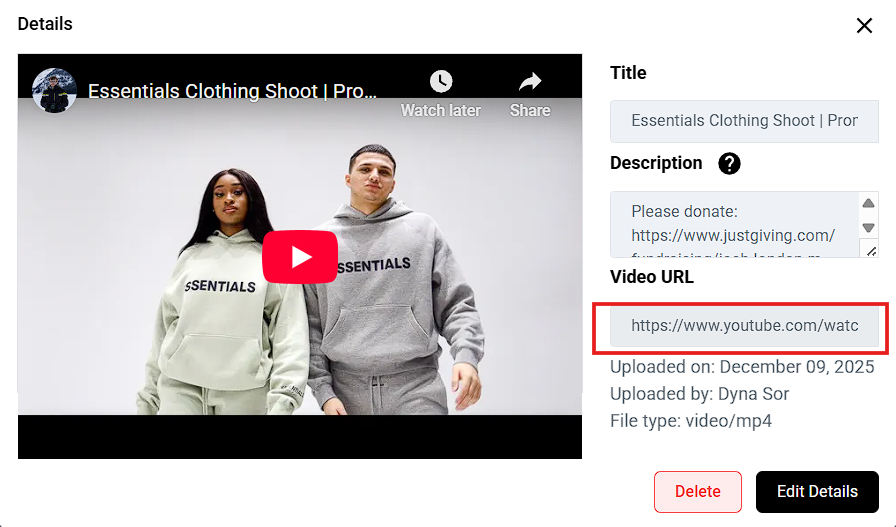
Task: Select the Video URL field
Action: (x=744, y=327)
